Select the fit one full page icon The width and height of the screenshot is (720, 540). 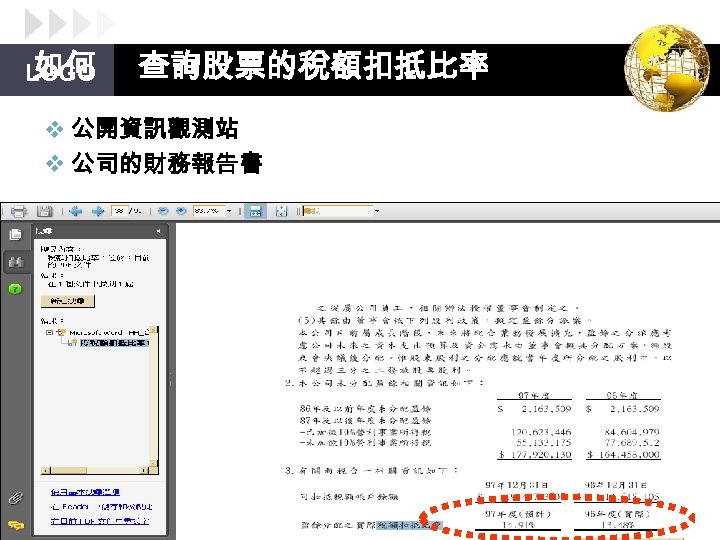point(281,211)
